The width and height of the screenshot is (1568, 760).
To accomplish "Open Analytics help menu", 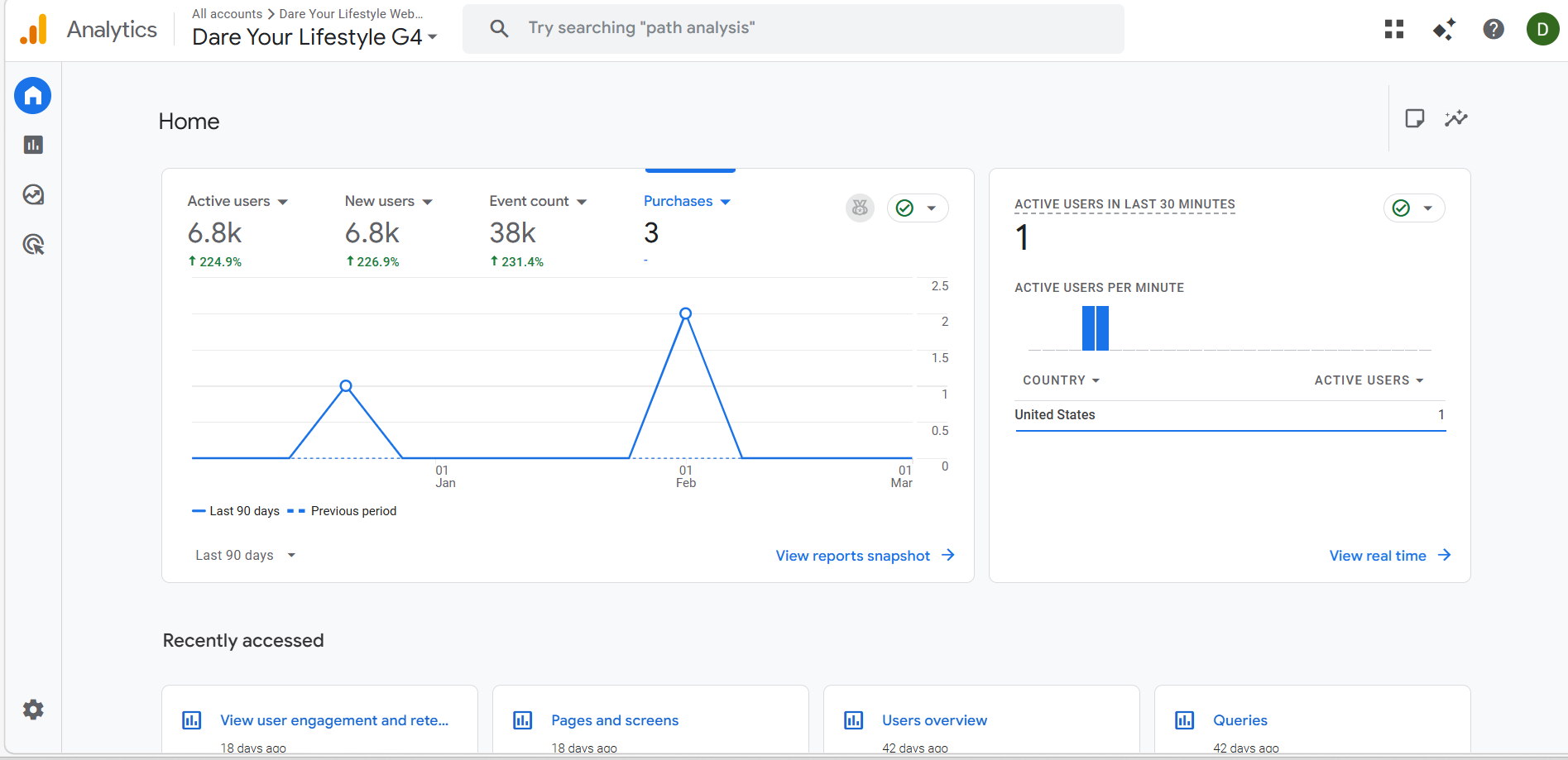I will click(x=1494, y=28).
